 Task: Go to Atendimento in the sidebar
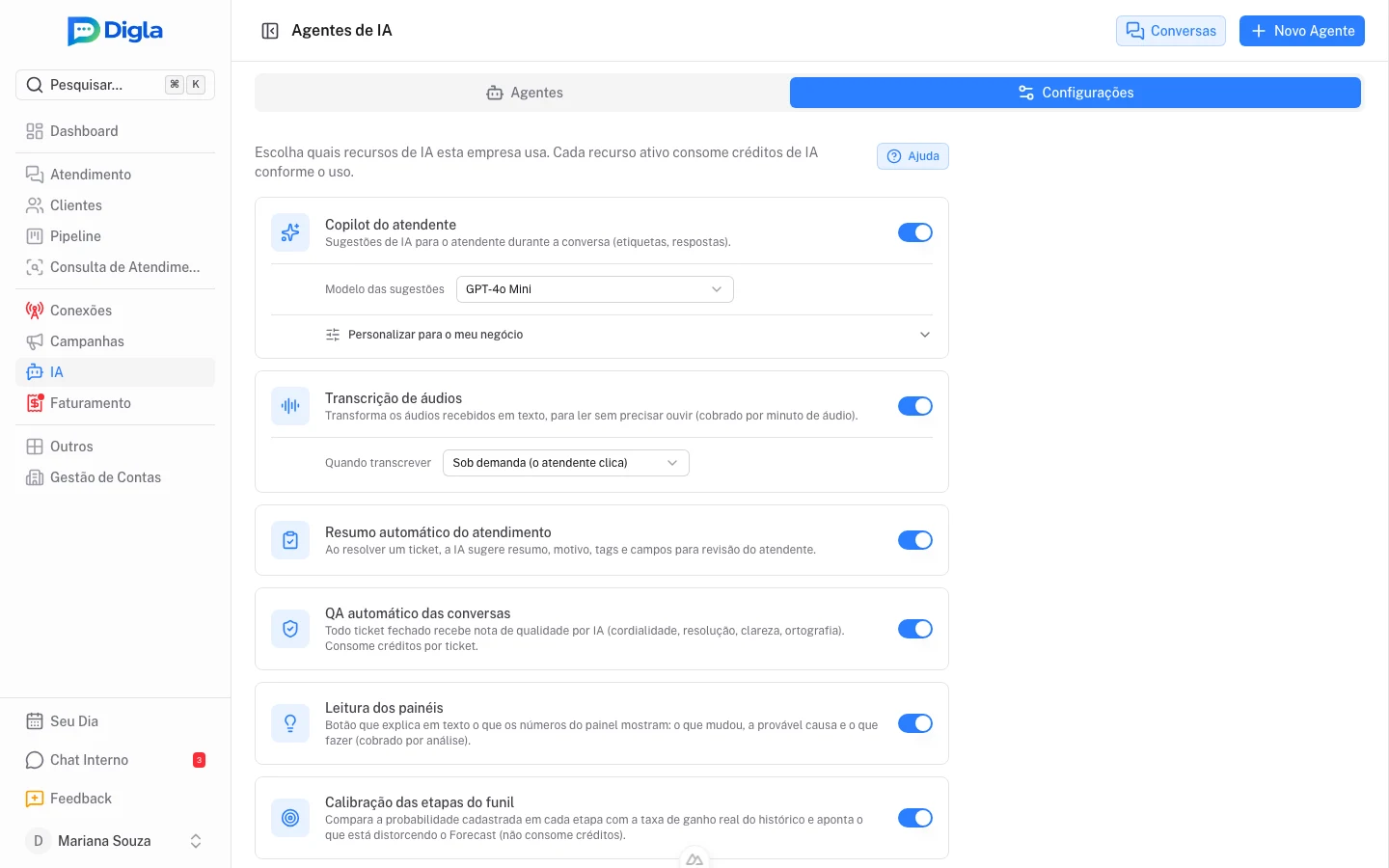(115, 175)
